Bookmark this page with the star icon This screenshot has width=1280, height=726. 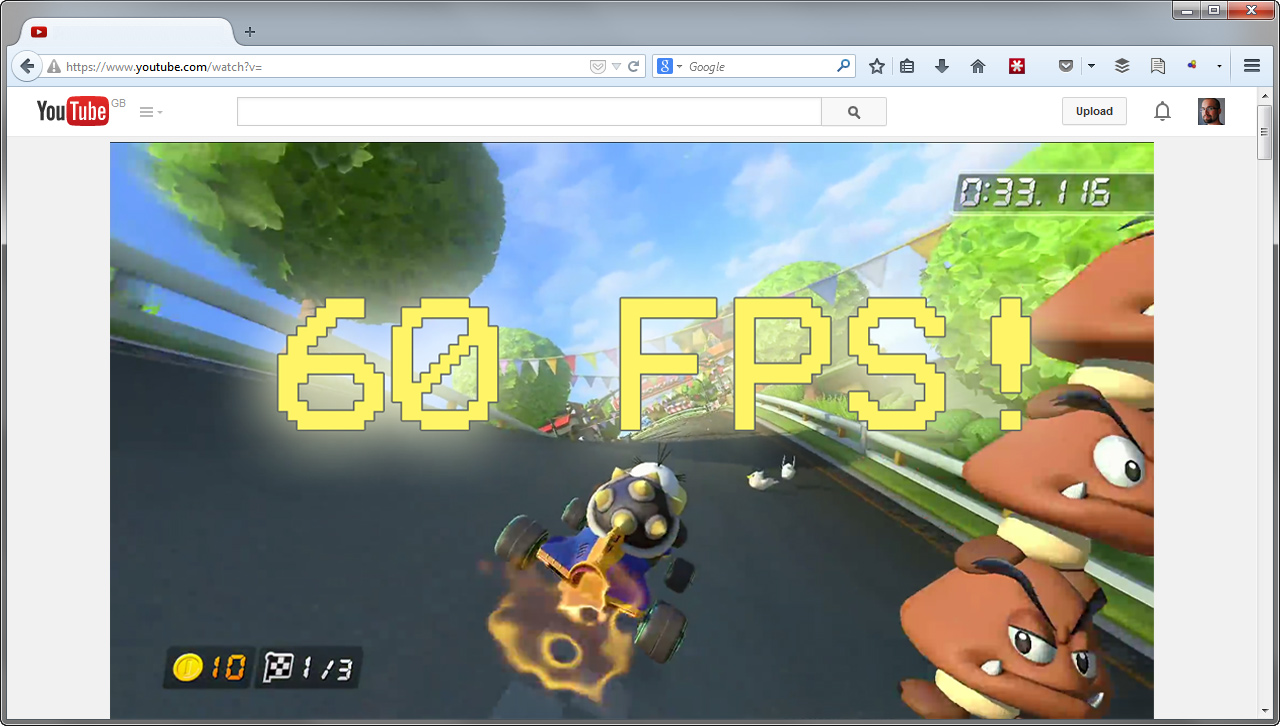(877, 66)
